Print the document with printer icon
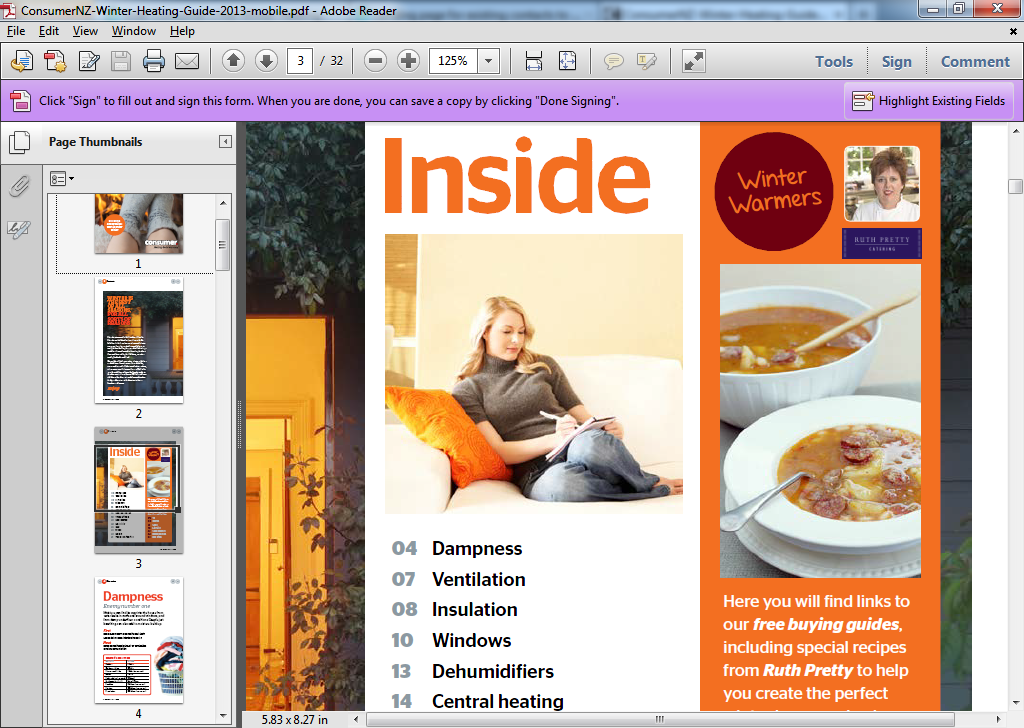Image resolution: width=1024 pixels, height=728 pixels. 154,61
